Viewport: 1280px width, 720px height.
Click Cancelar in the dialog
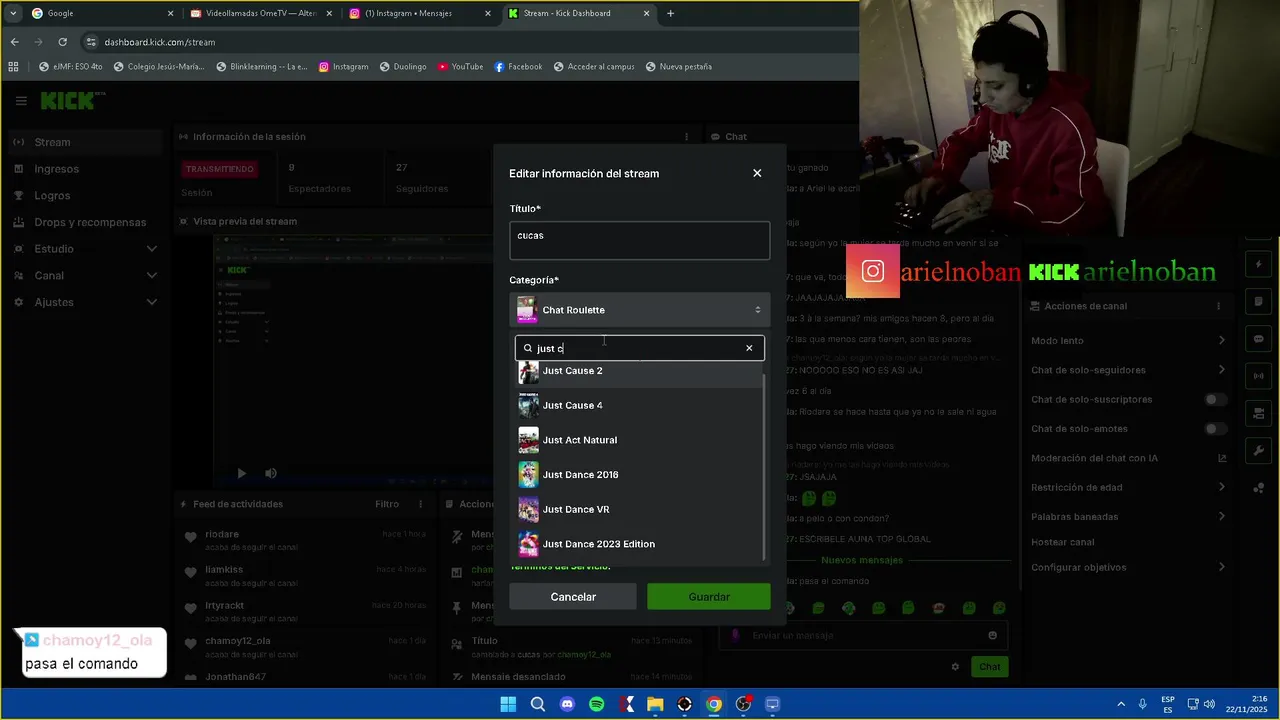tap(573, 597)
